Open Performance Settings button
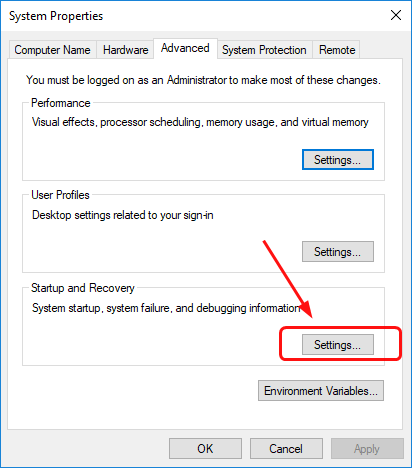Image resolution: width=412 pixels, height=468 pixels. [338, 160]
